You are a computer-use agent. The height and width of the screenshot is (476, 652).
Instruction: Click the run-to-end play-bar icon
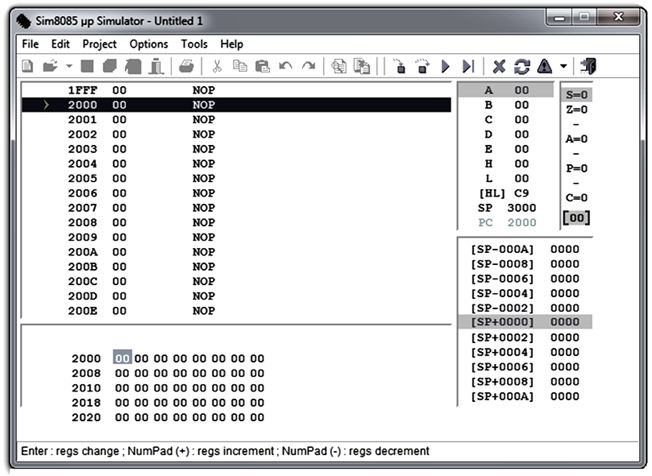[x=469, y=66]
